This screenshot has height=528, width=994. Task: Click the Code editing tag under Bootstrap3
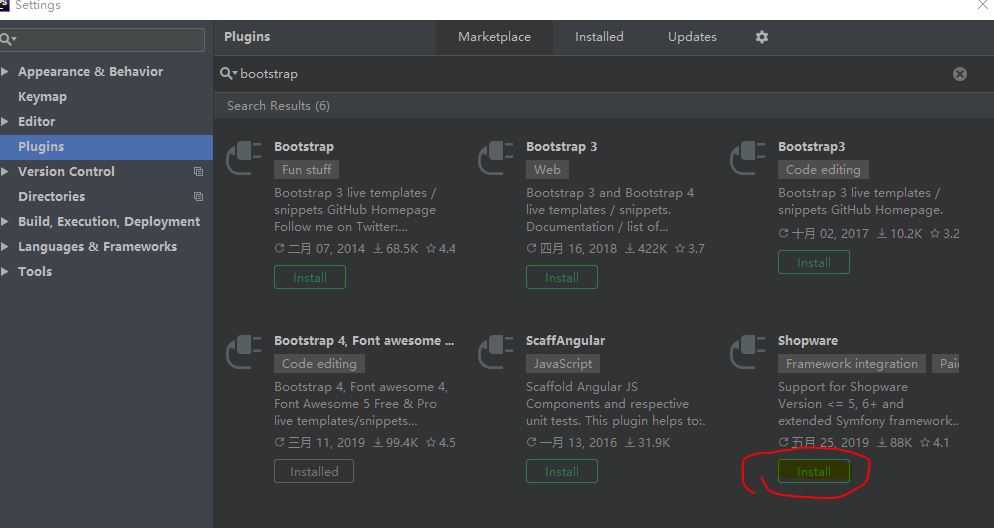[823, 170]
